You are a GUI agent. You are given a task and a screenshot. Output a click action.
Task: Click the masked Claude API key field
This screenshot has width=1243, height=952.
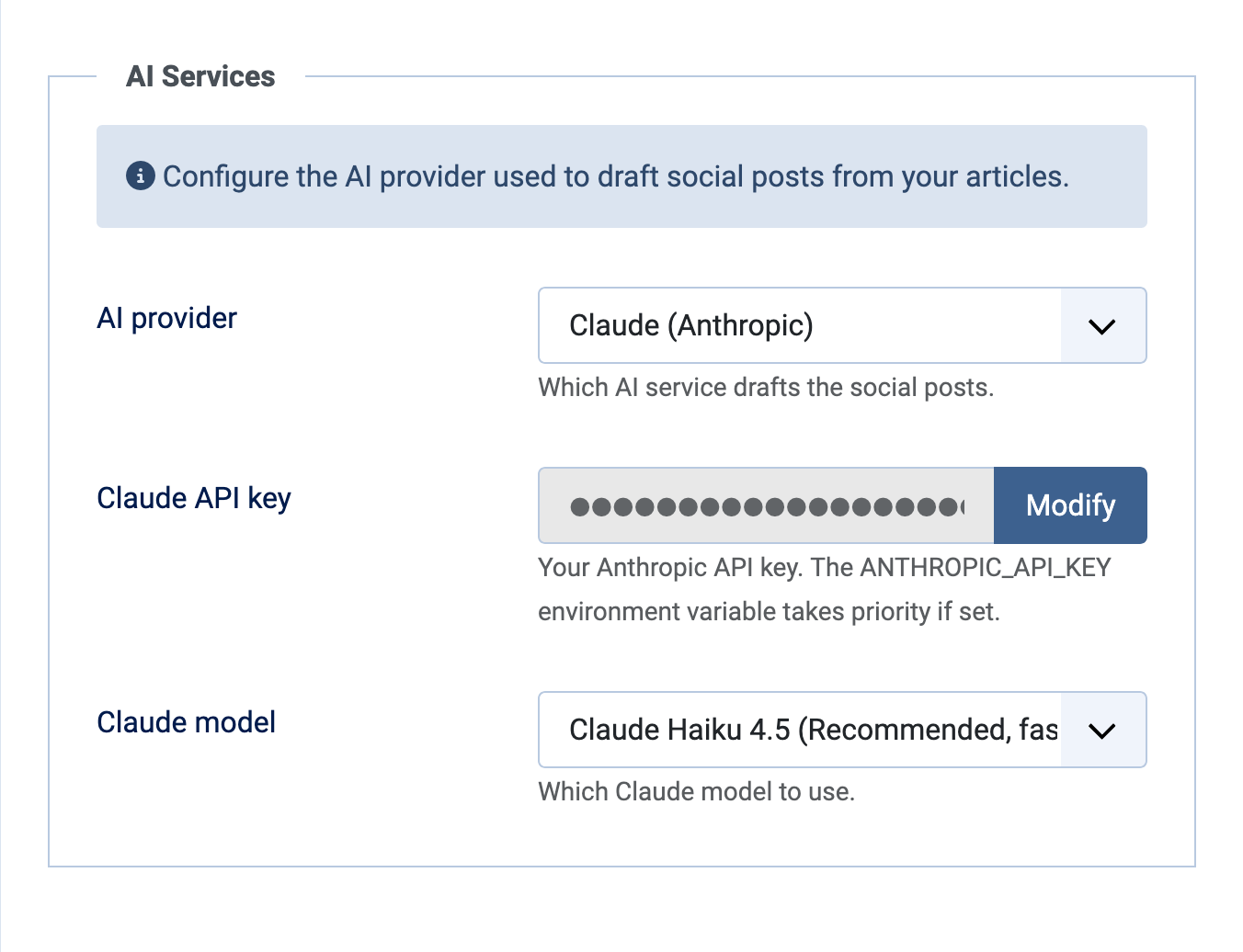coord(766,505)
